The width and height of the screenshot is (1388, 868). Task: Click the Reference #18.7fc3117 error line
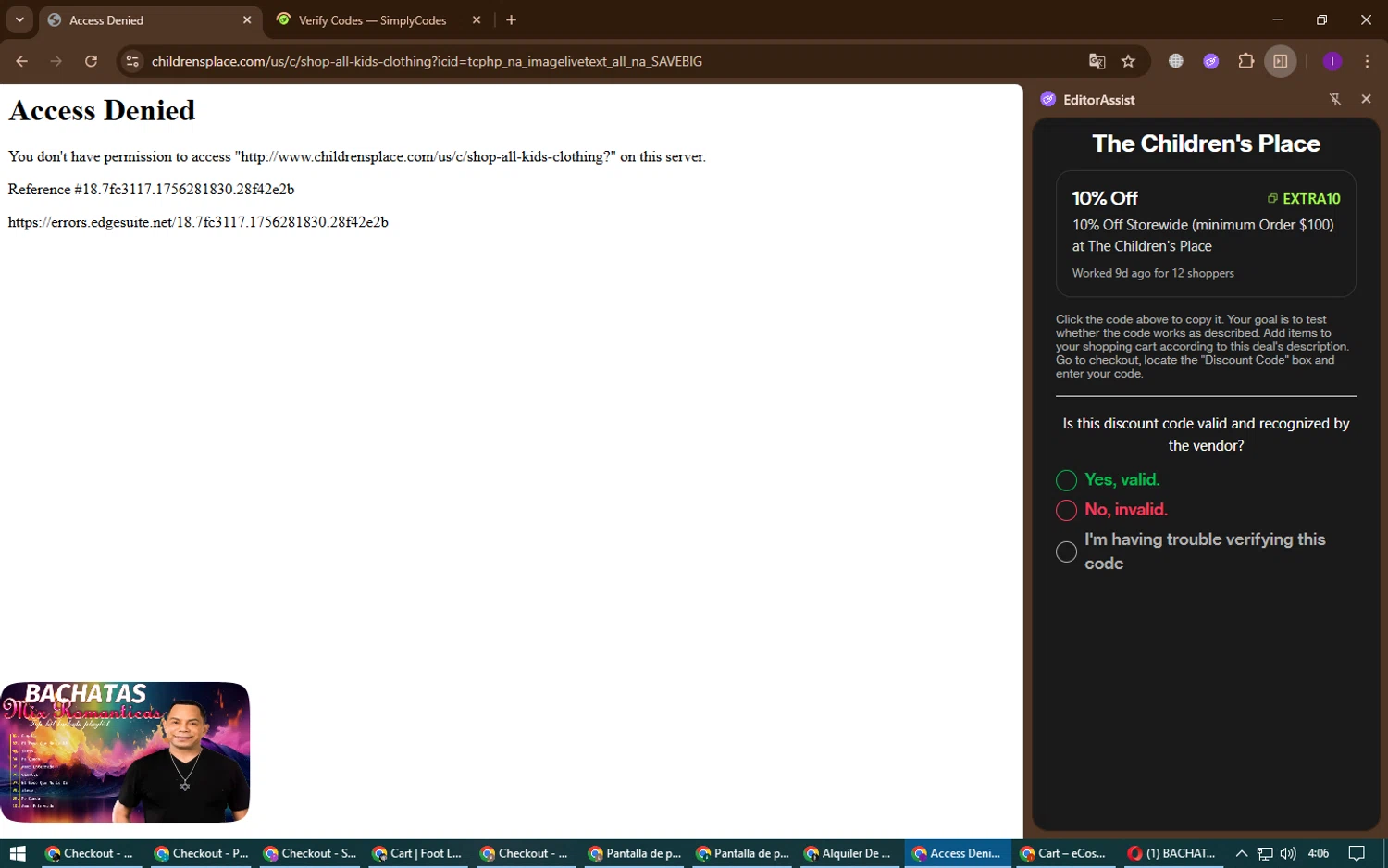point(151,189)
